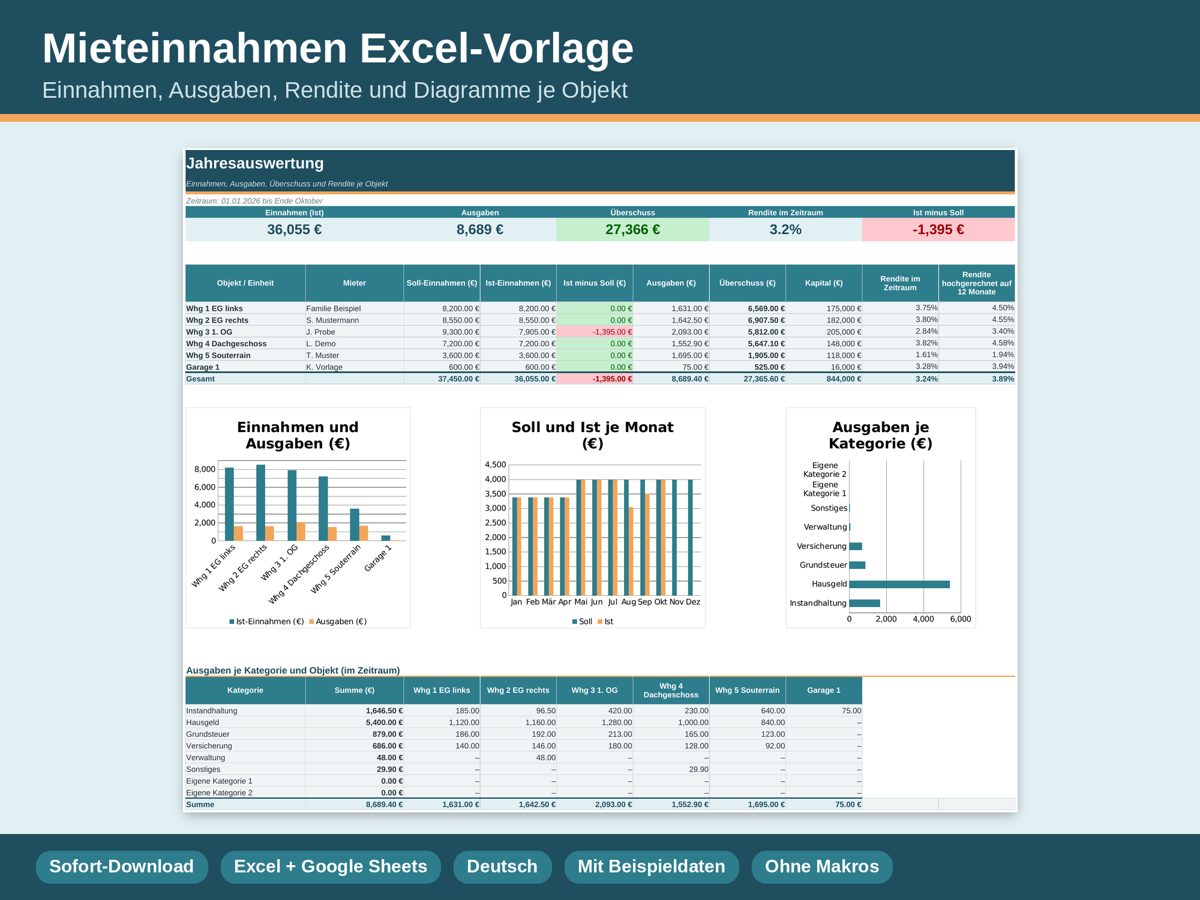Viewport: 1200px width, 900px height.
Task: Click the 8,689 € Ausgaben KPI value
Action: point(480,230)
